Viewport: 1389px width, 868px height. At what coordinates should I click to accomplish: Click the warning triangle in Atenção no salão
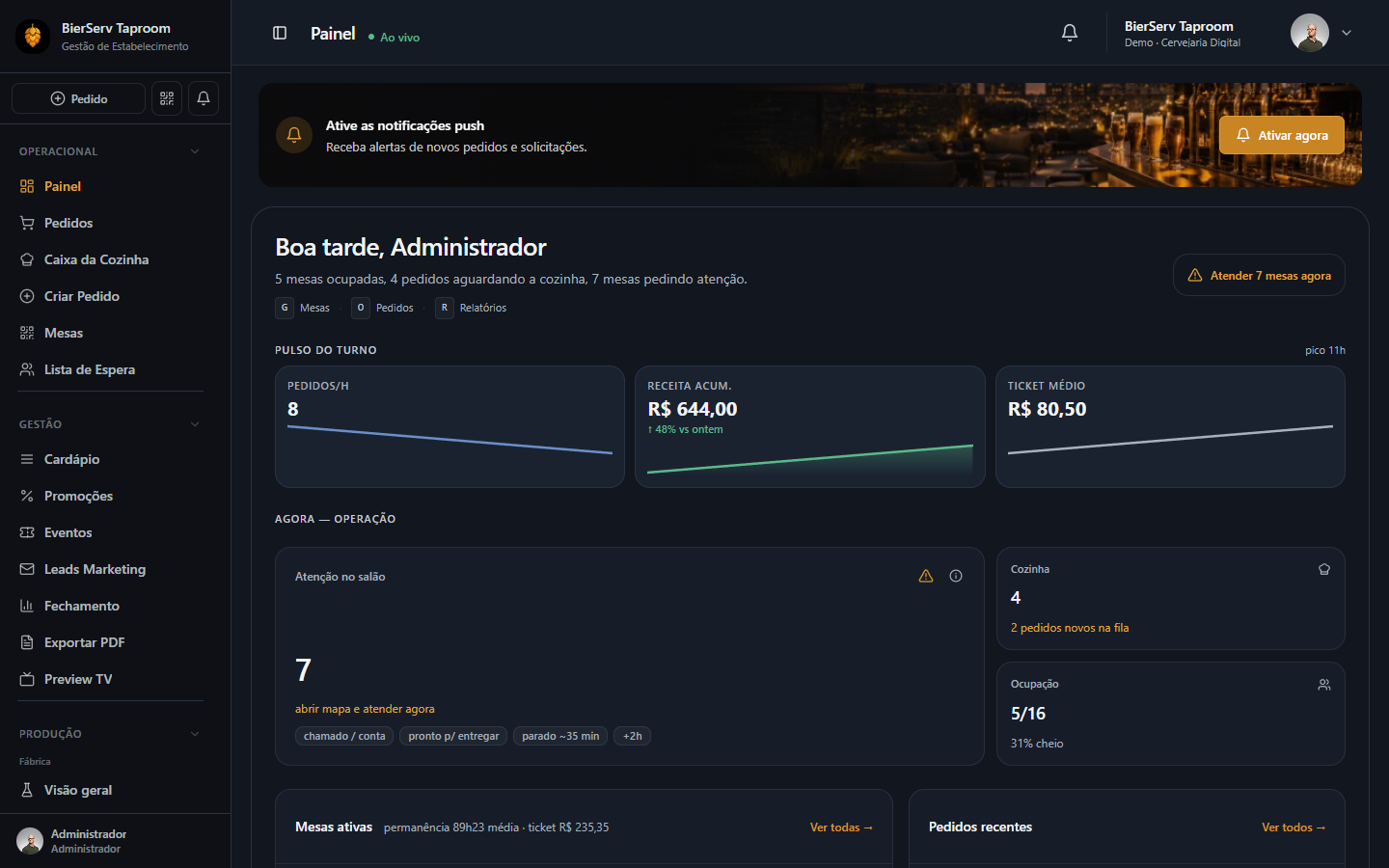coord(926,576)
